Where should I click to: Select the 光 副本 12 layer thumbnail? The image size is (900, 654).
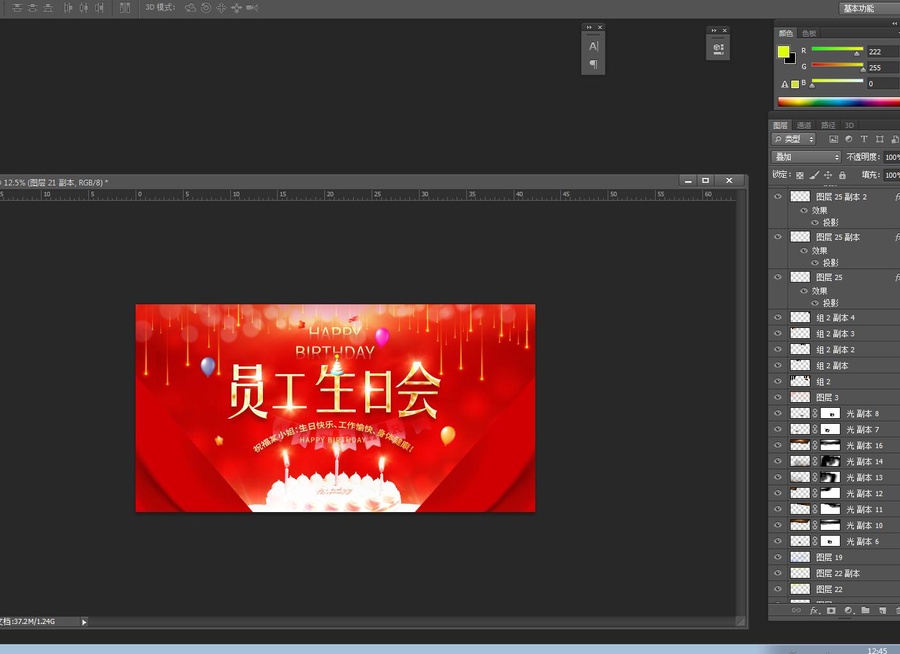coord(800,493)
